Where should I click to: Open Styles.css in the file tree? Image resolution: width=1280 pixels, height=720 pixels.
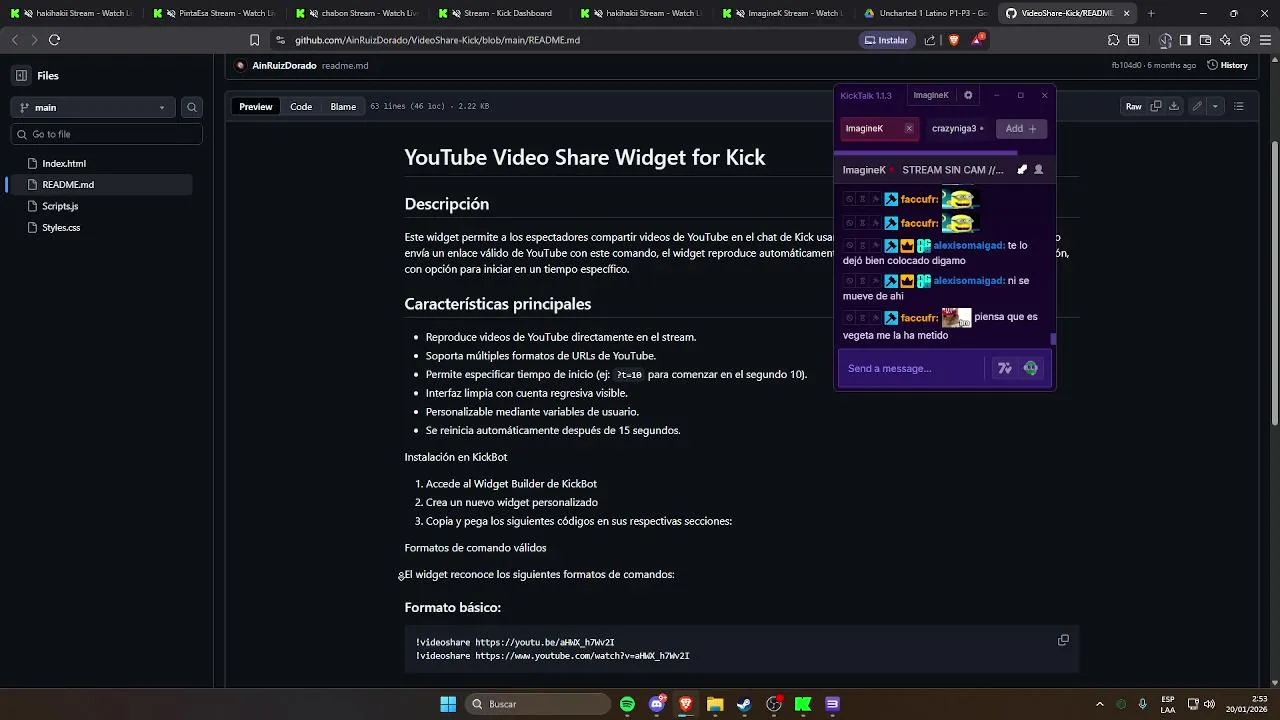click(x=61, y=227)
